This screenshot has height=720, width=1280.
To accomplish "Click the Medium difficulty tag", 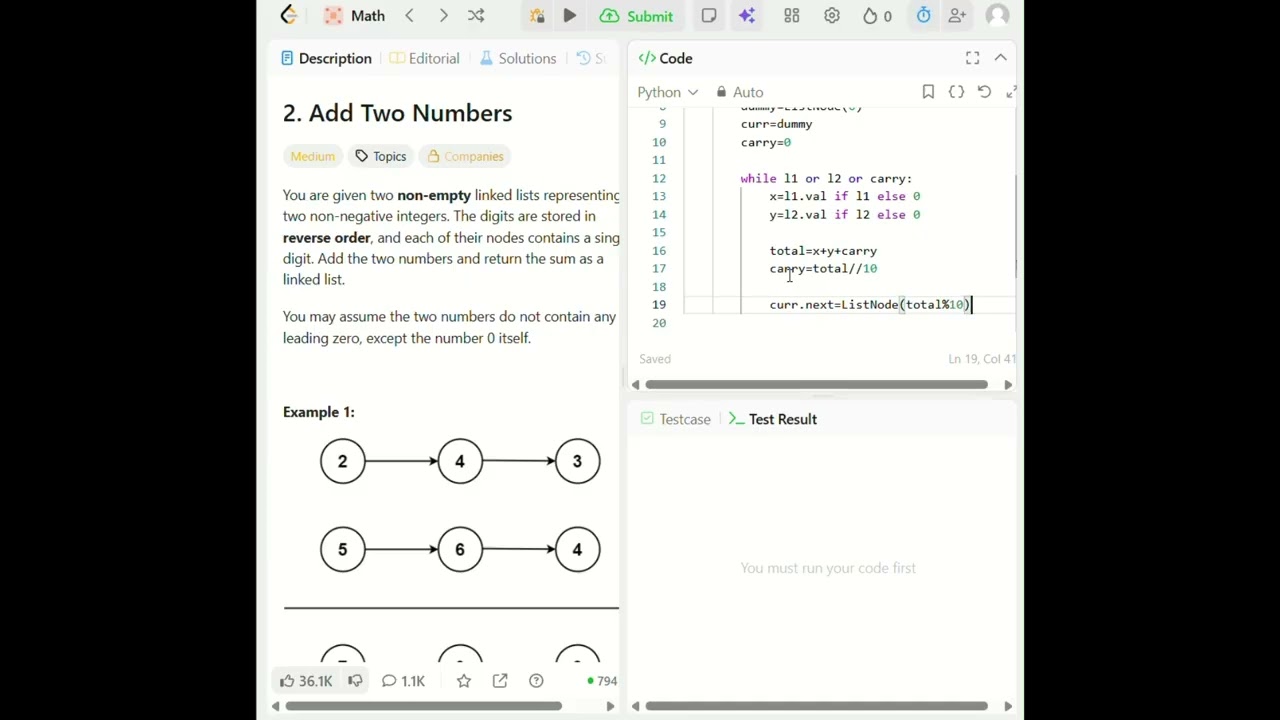I will coord(313,156).
